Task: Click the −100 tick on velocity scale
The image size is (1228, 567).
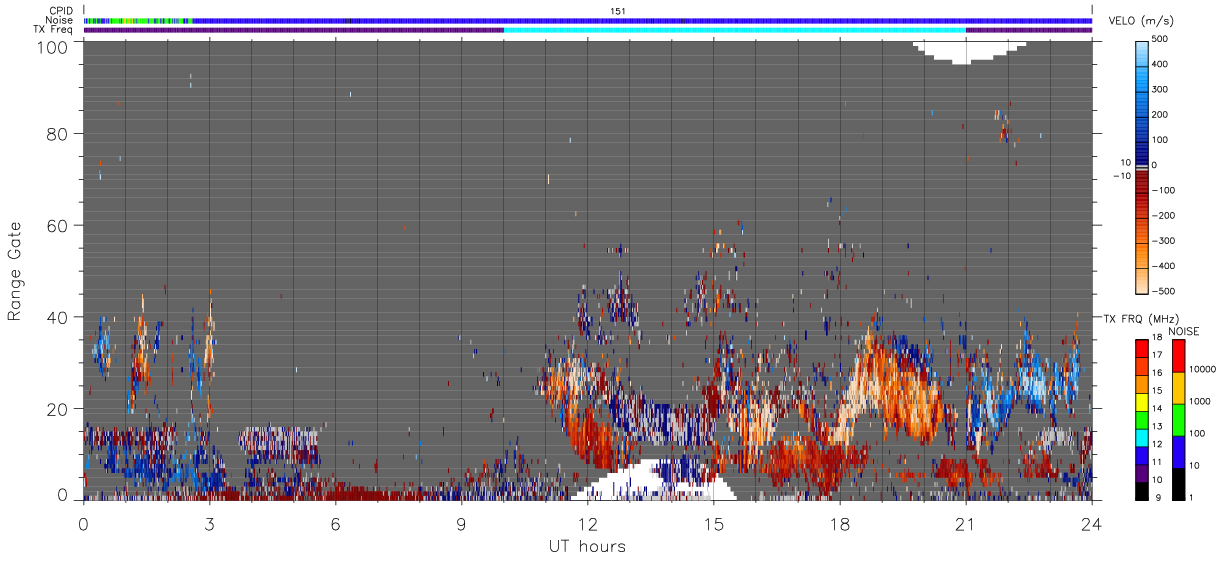Action: pos(1162,190)
